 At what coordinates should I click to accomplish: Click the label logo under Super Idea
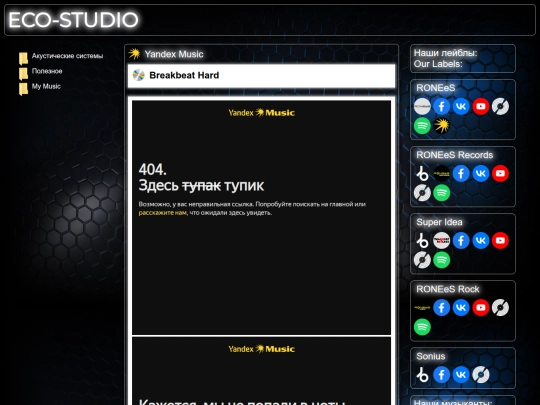pos(442,240)
